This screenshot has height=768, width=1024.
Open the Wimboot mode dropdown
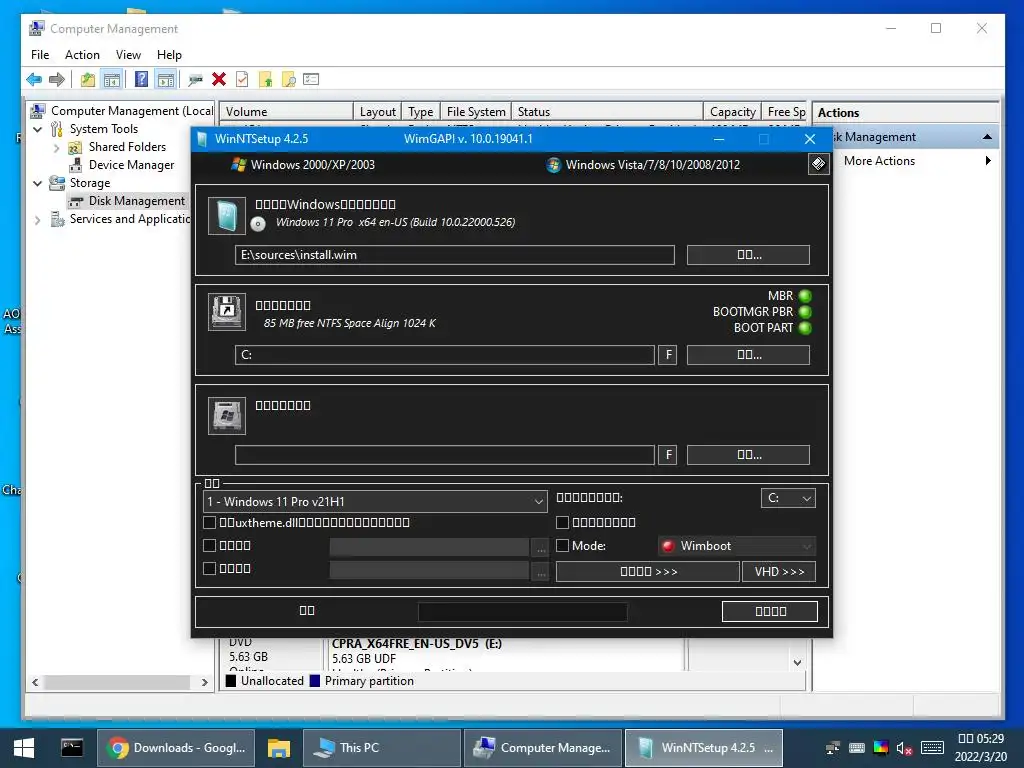pyautogui.click(x=737, y=546)
